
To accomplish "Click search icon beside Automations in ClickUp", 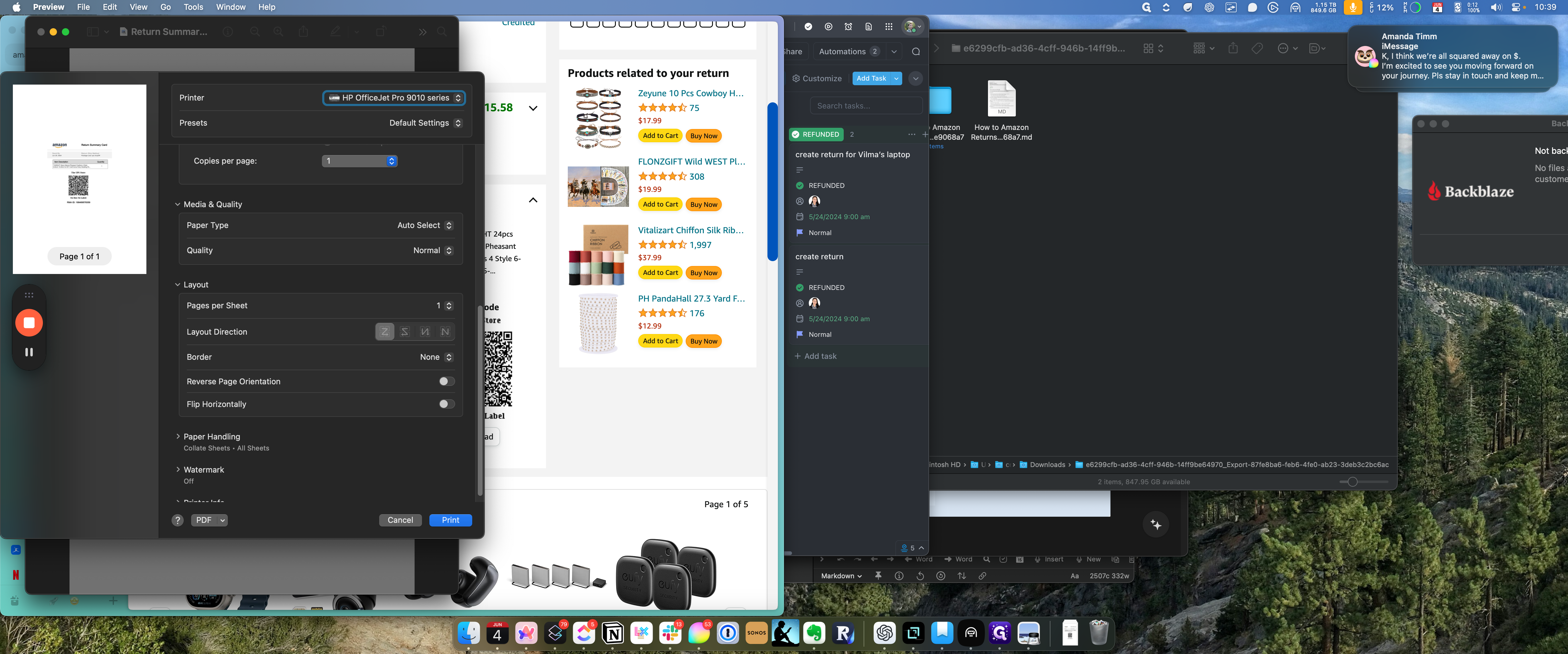I will coord(916,51).
